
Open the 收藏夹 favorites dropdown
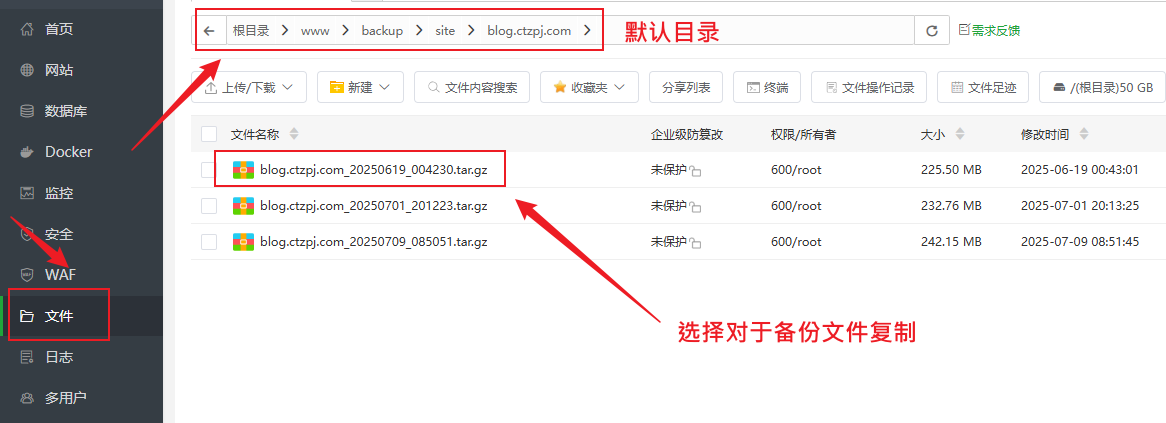pos(589,88)
